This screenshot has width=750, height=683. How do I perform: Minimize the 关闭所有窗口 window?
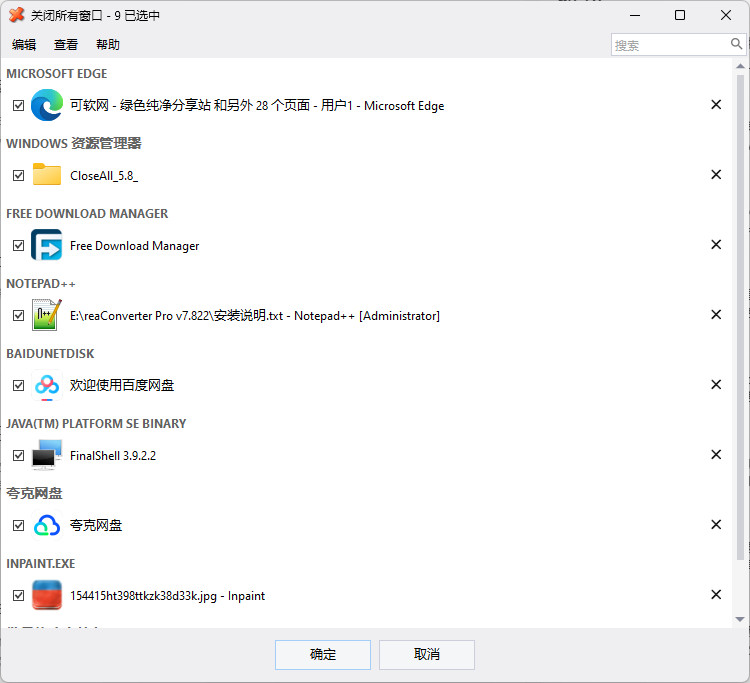[635, 15]
